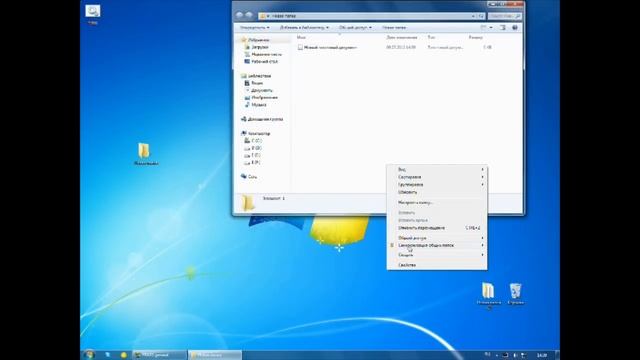Select the top-left desktop shortcut icon
The width and height of the screenshot is (640, 360).
click(x=93, y=11)
